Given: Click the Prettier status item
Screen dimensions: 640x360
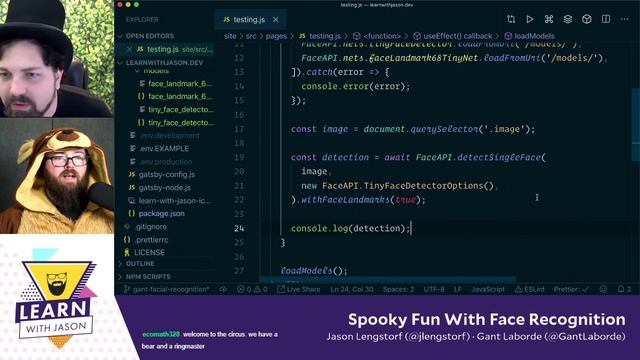Looking at the screenshot, I should (571, 289).
